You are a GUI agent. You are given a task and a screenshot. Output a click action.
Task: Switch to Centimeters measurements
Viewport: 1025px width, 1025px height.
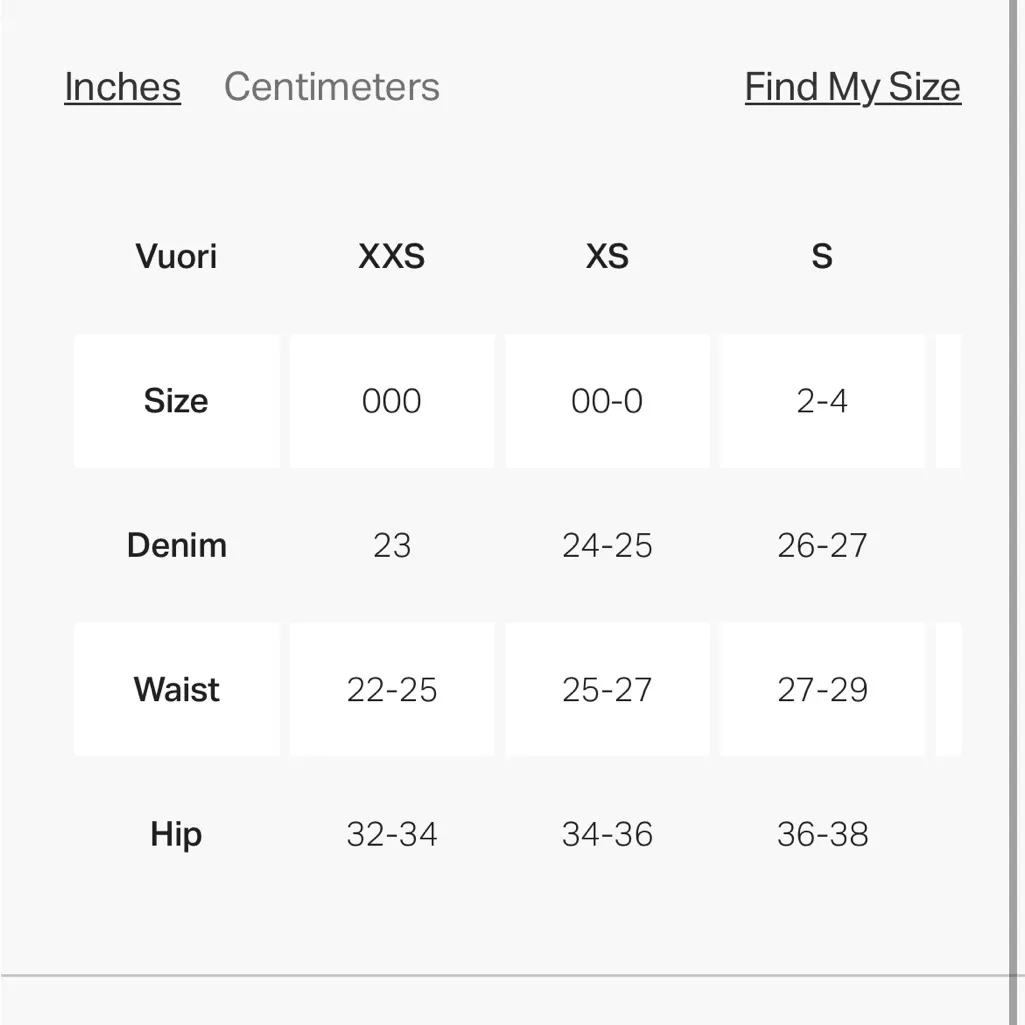(331, 87)
